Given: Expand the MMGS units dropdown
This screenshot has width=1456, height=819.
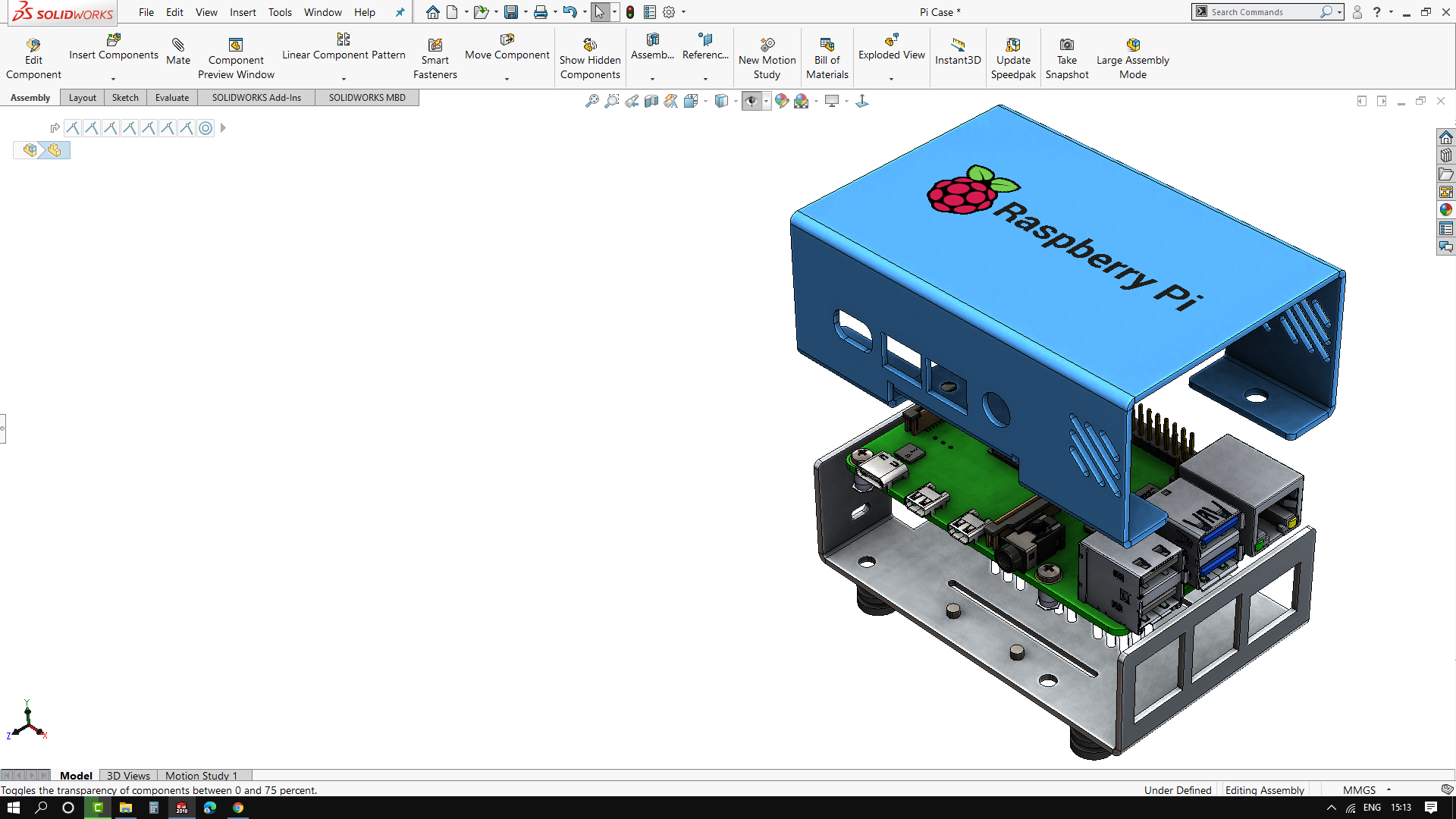Looking at the screenshot, I should (x=1389, y=790).
